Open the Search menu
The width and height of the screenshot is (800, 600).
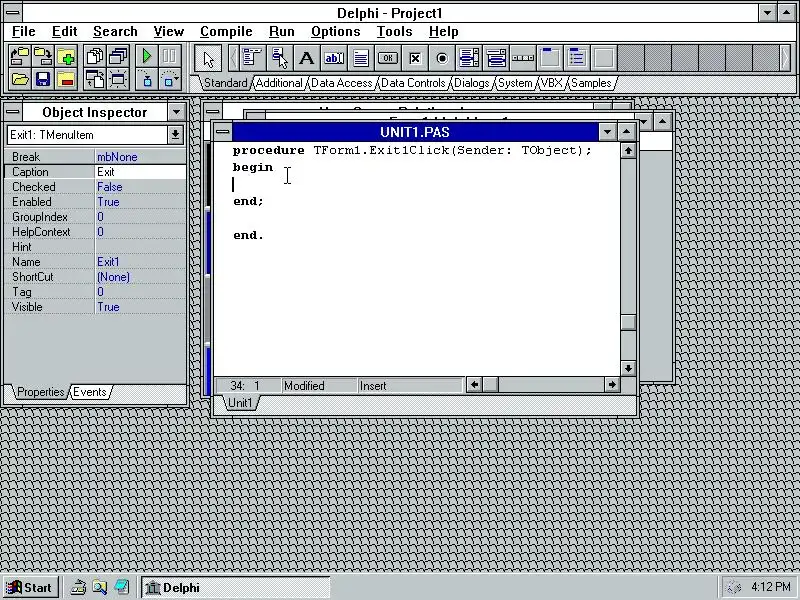tap(115, 32)
